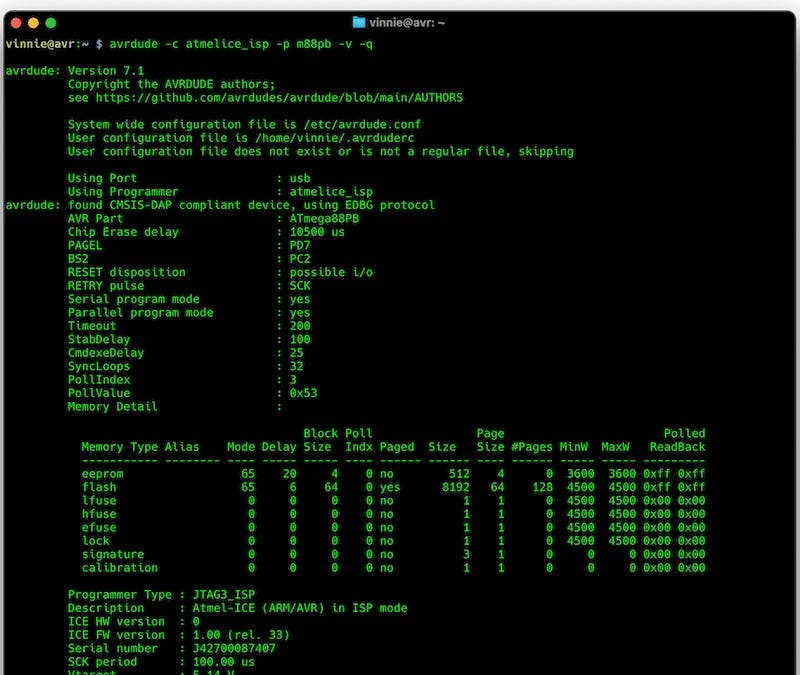Screen dimensions: 800x675
Task: Click the RESET disposition value possible i/o
Action: pos(331,272)
